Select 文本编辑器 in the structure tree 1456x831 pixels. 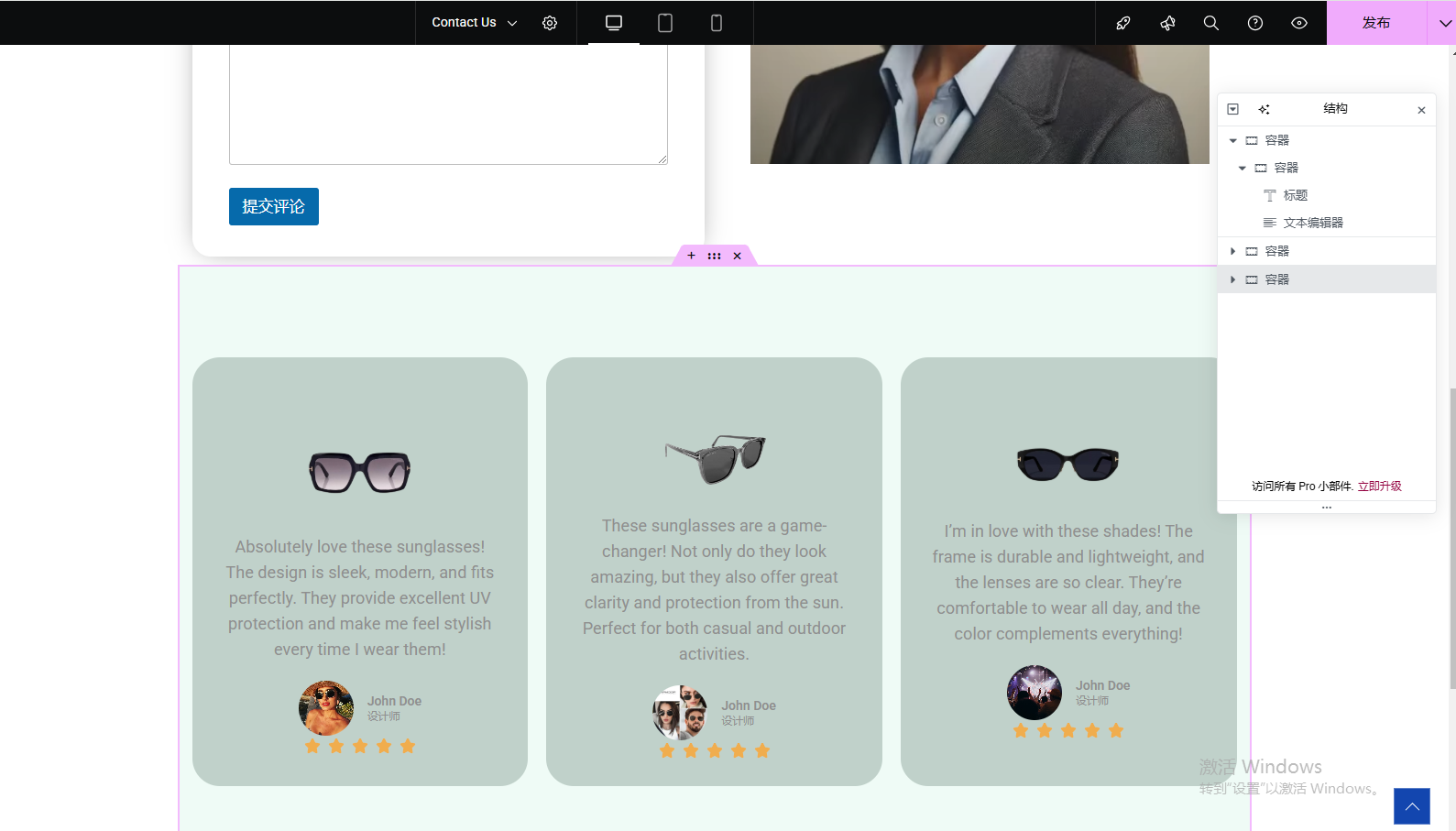1312,223
